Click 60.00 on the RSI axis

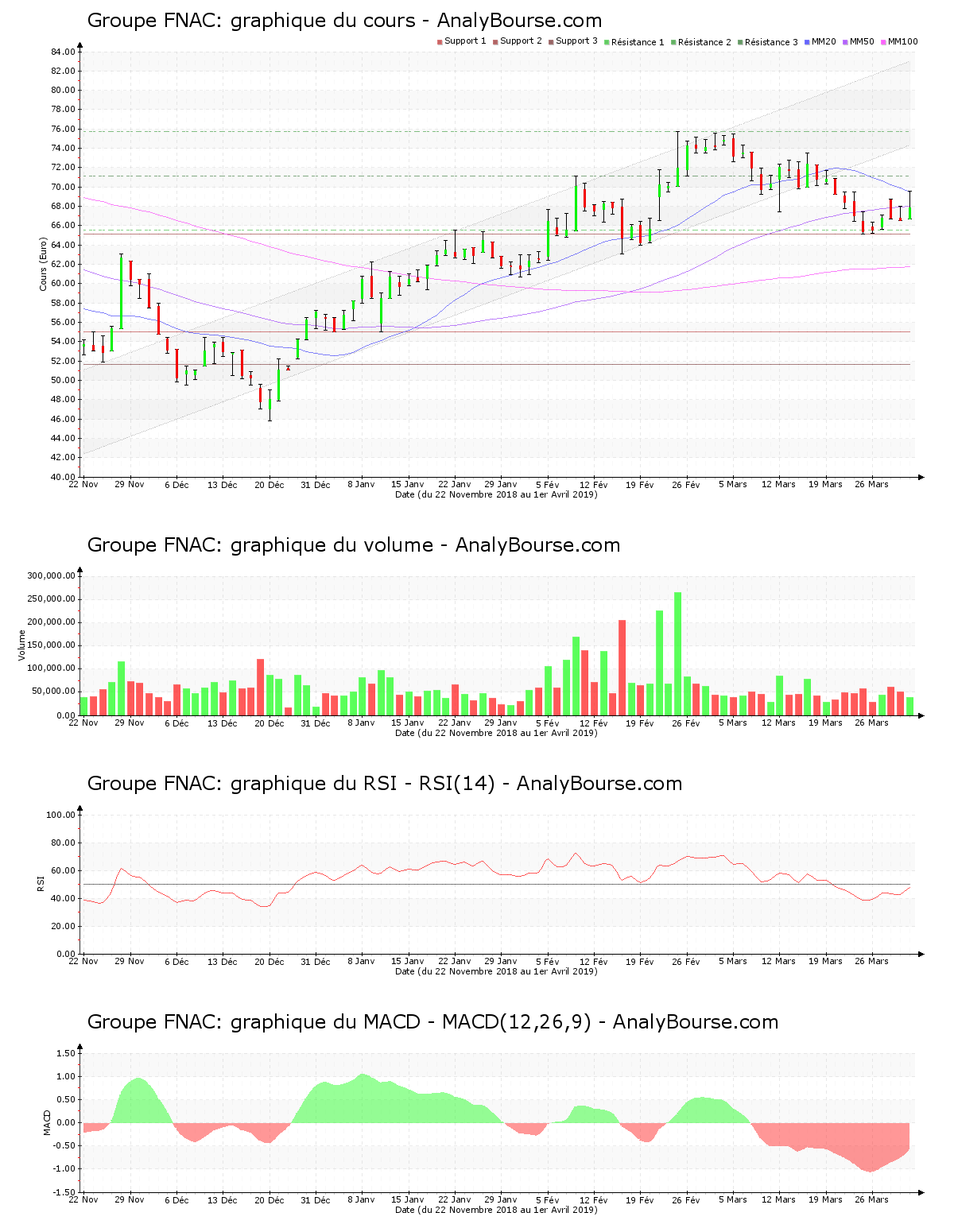coord(63,870)
